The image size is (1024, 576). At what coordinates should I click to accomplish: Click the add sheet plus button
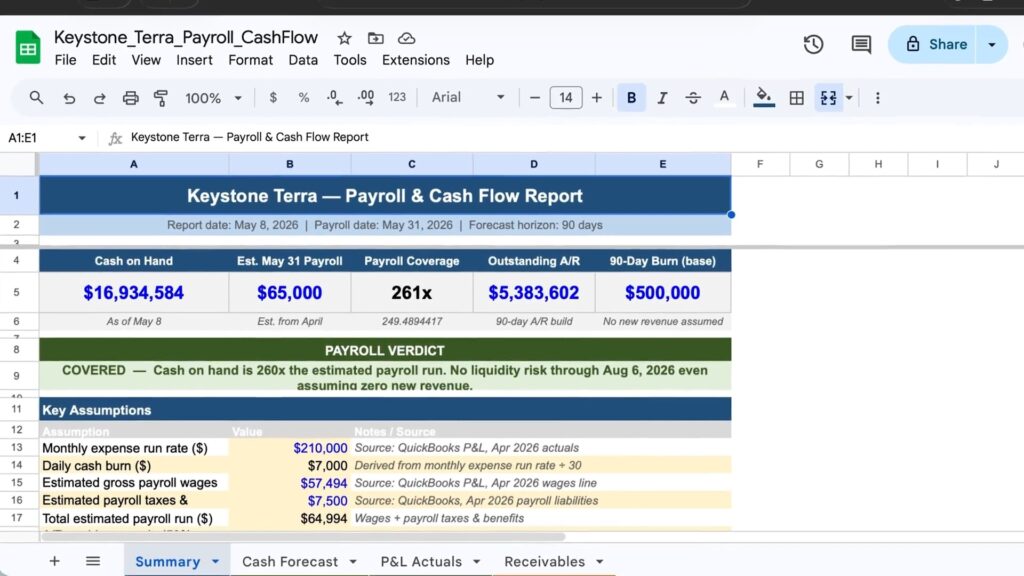pos(55,561)
